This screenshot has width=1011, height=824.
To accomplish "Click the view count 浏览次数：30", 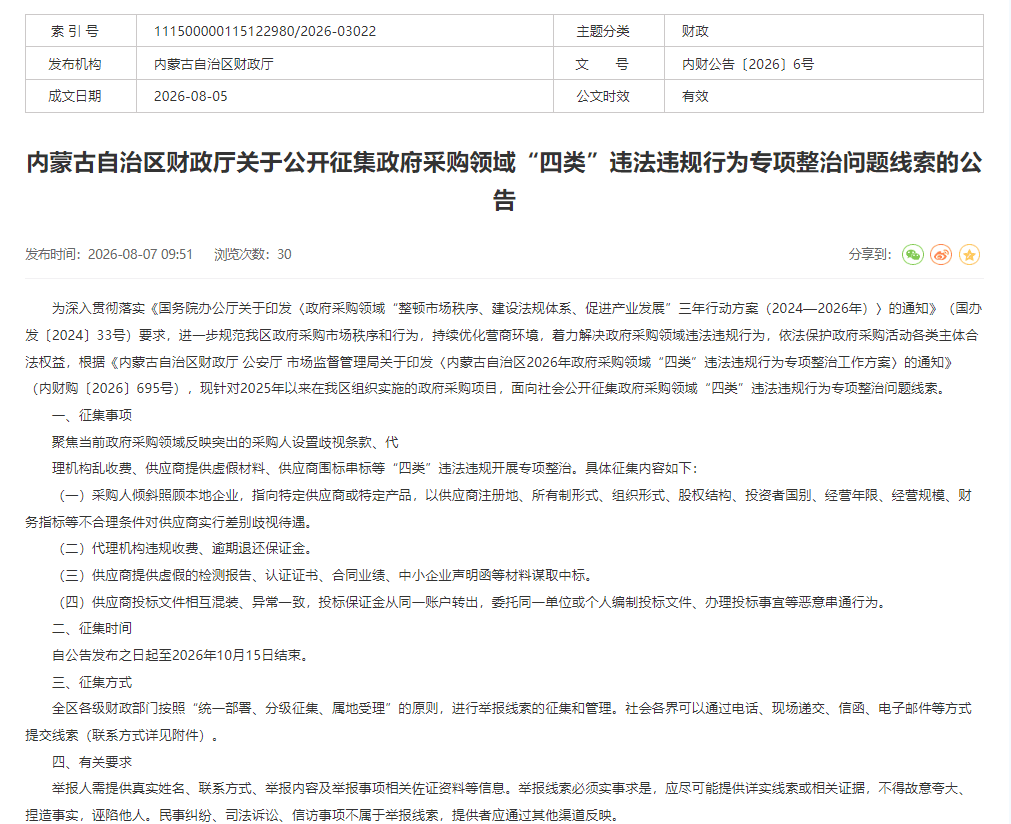I will 253,255.
